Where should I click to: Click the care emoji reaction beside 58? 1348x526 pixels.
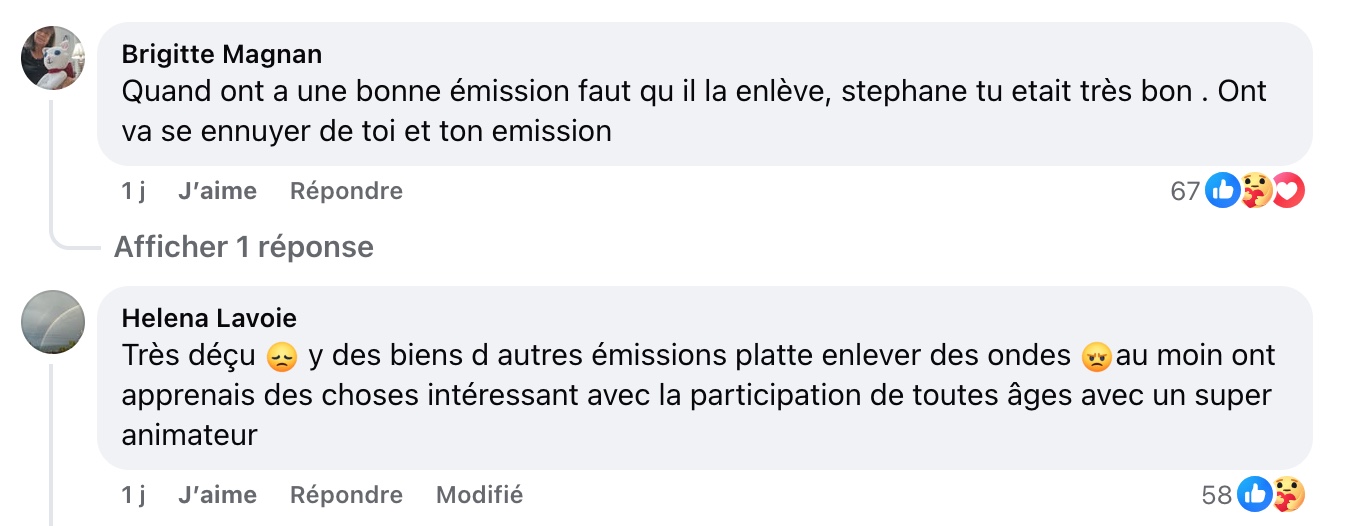coord(1289,494)
